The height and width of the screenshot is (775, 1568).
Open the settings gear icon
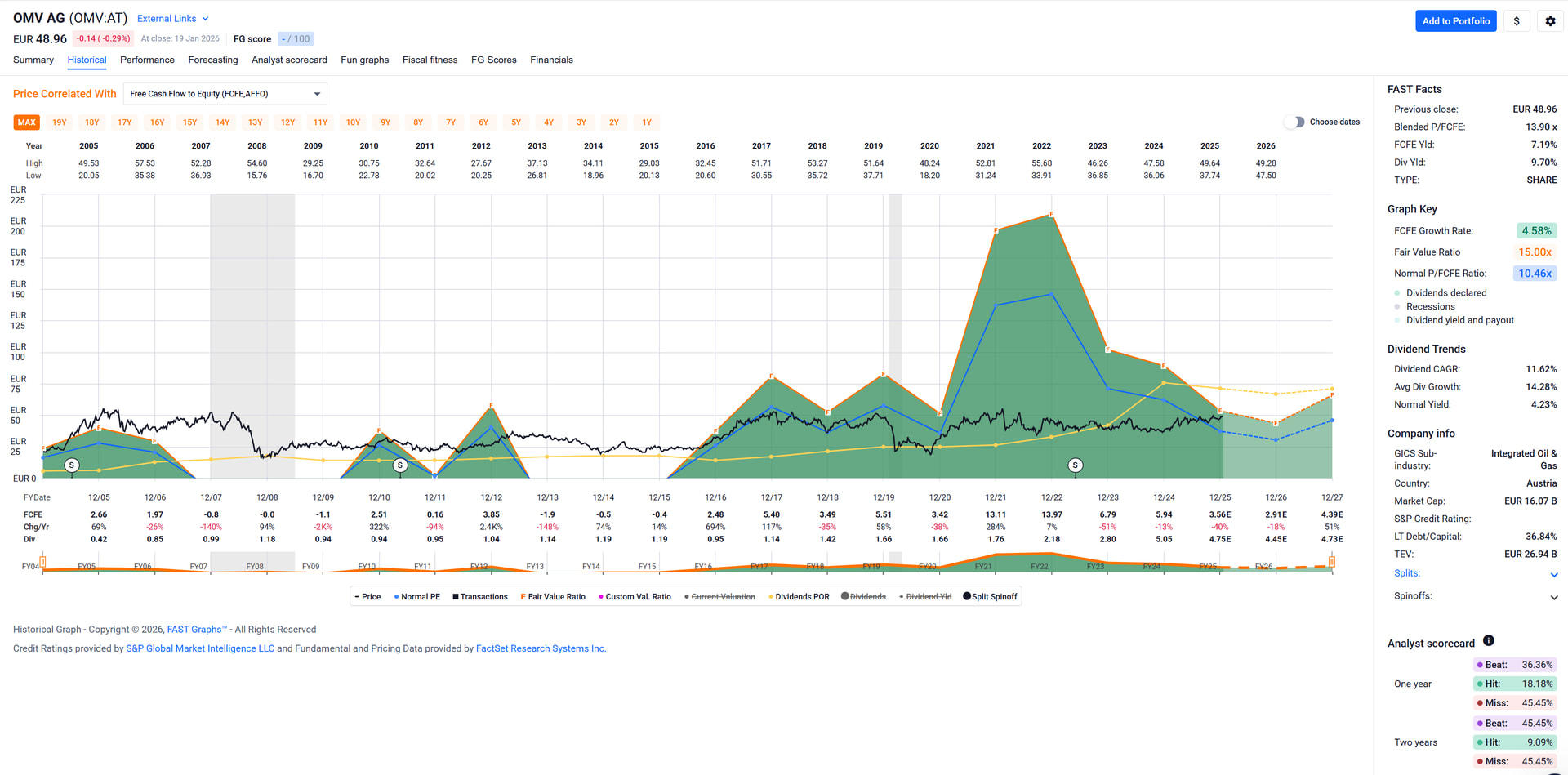(1550, 21)
